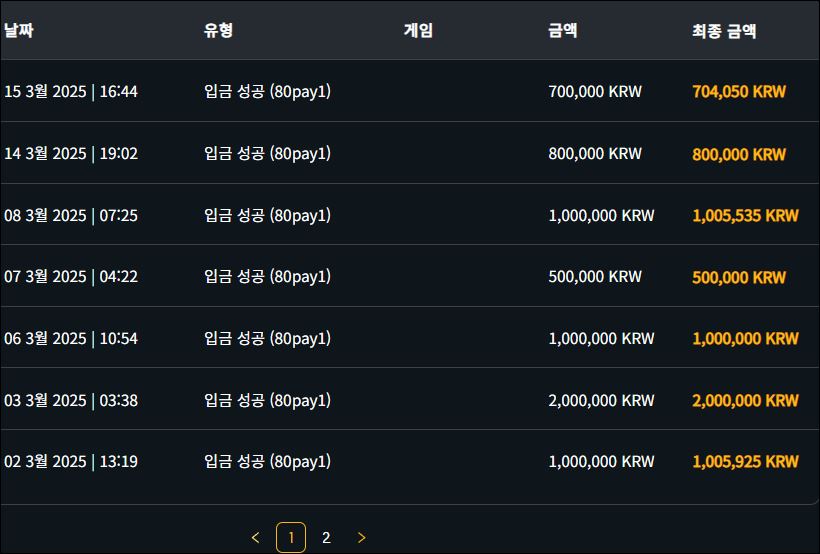This screenshot has height=554, width=820.
Task: Click the 금액 column header
Action: pyautogui.click(x=562, y=30)
